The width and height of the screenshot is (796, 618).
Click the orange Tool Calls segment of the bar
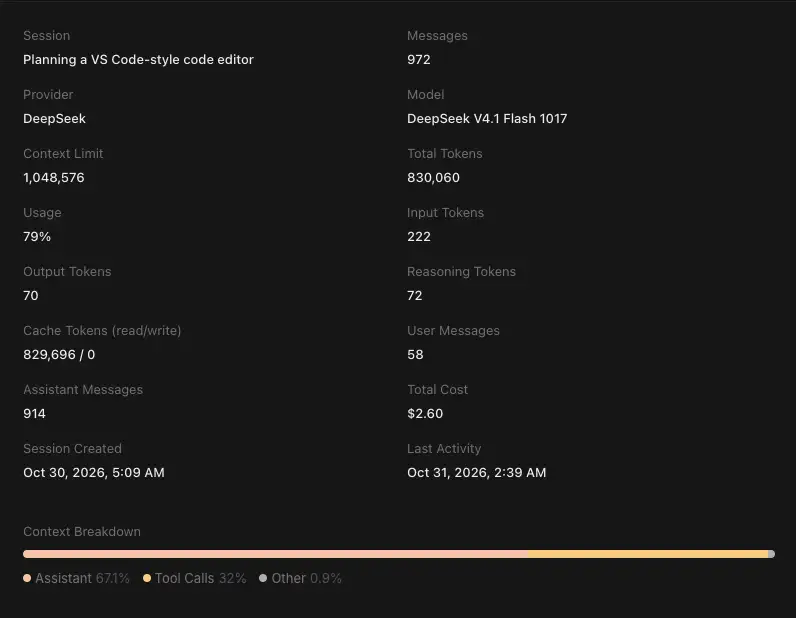[x=648, y=554]
